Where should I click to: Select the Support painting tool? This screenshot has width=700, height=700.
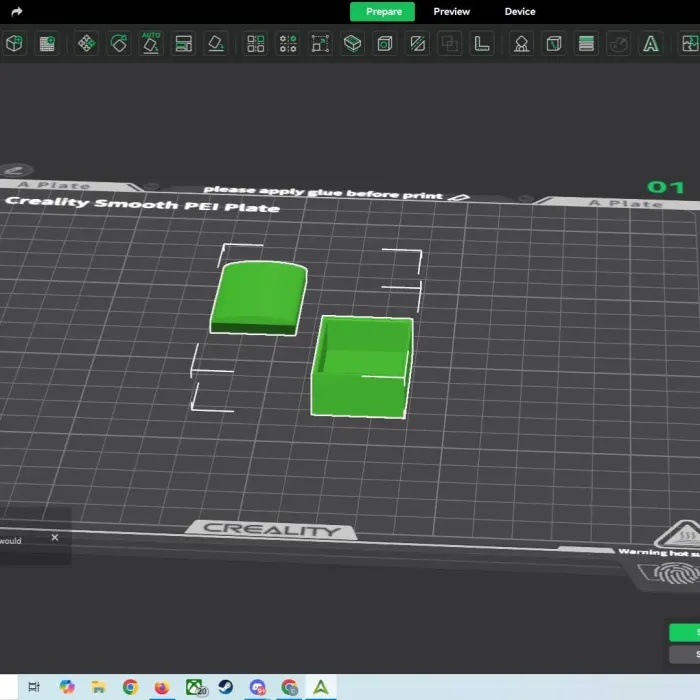tap(521, 43)
